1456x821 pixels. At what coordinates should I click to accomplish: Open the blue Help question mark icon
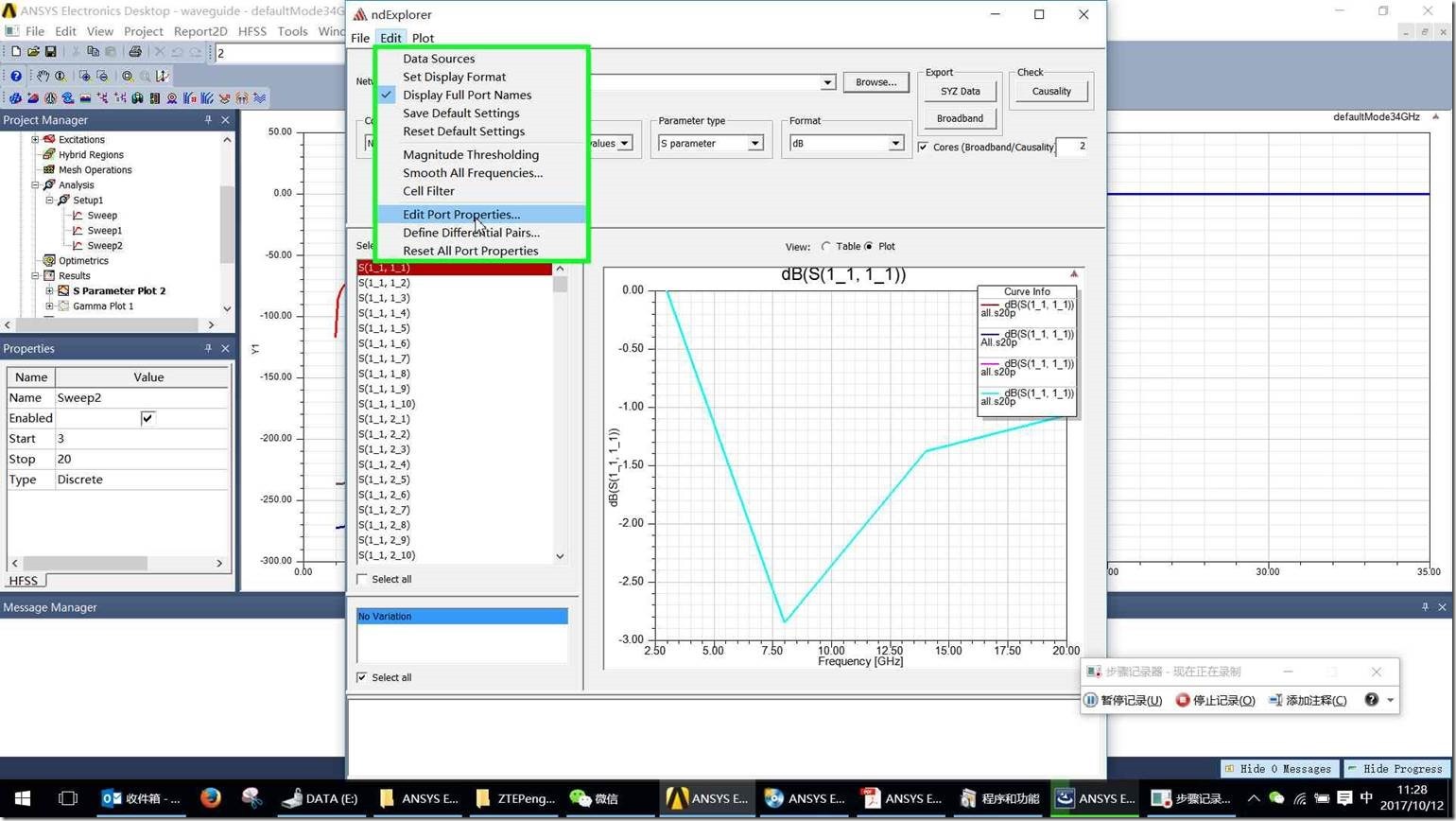(16, 76)
